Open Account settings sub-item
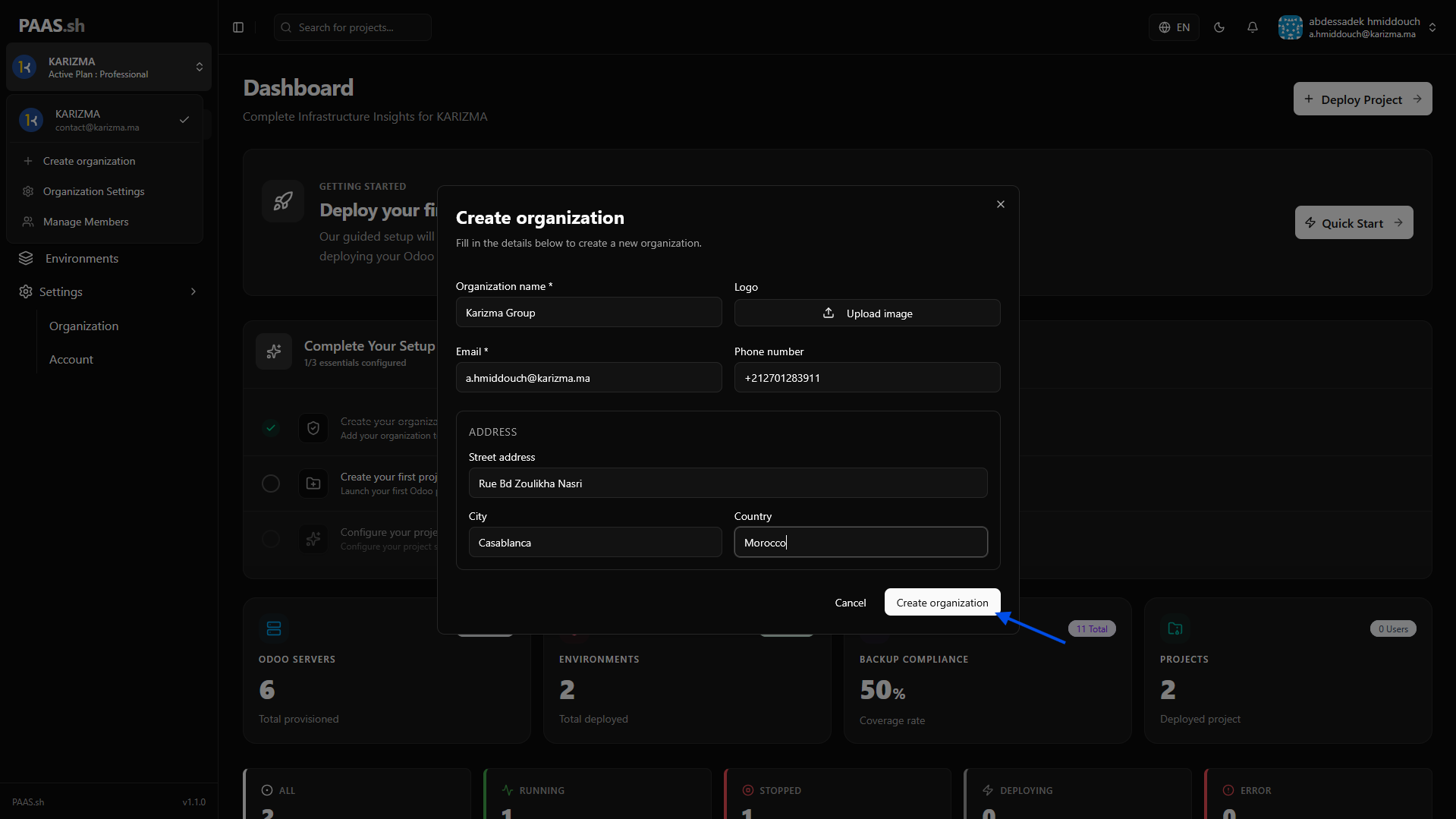 click(x=71, y=359)
